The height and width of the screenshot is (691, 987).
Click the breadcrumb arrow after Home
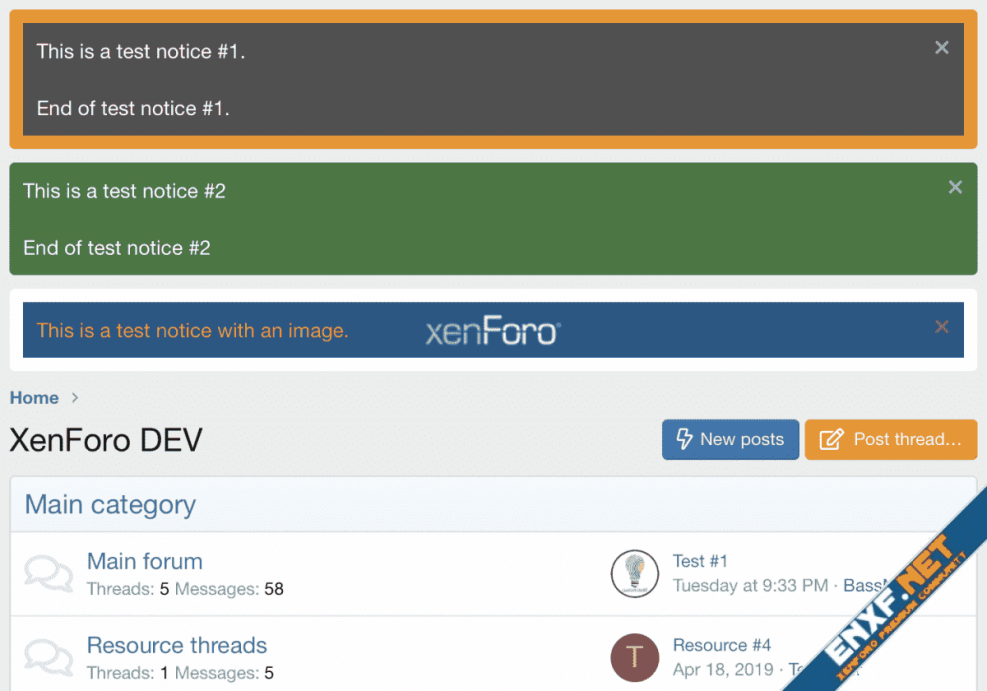pos(75,398)
